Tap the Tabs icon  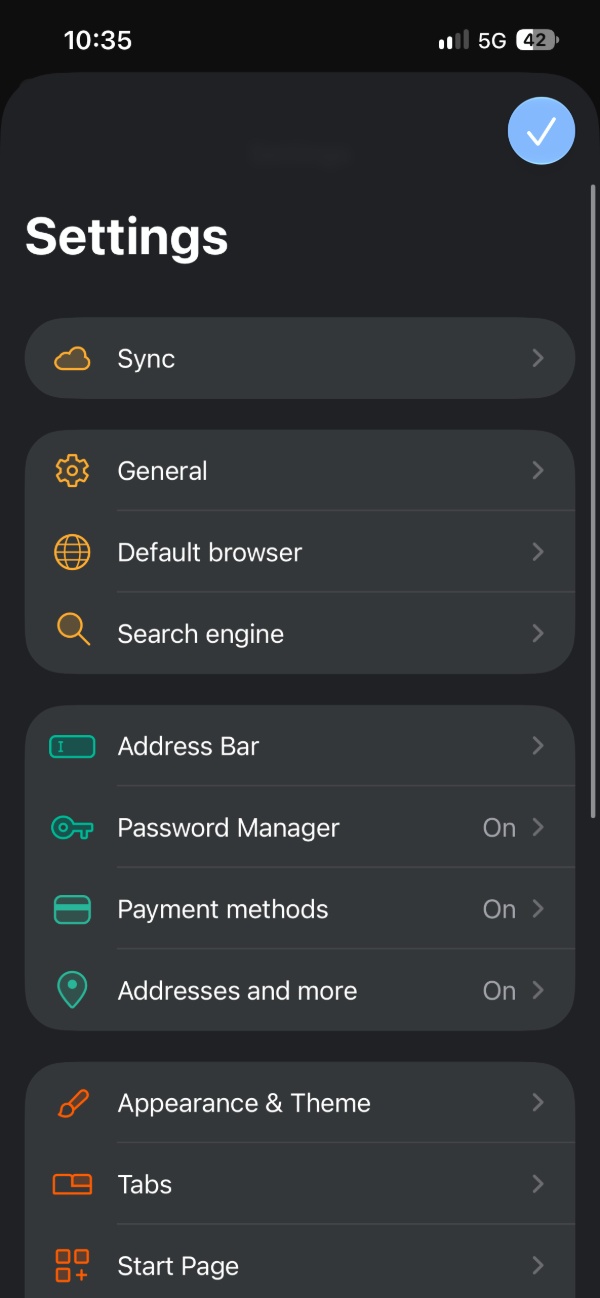point(72,1184)
